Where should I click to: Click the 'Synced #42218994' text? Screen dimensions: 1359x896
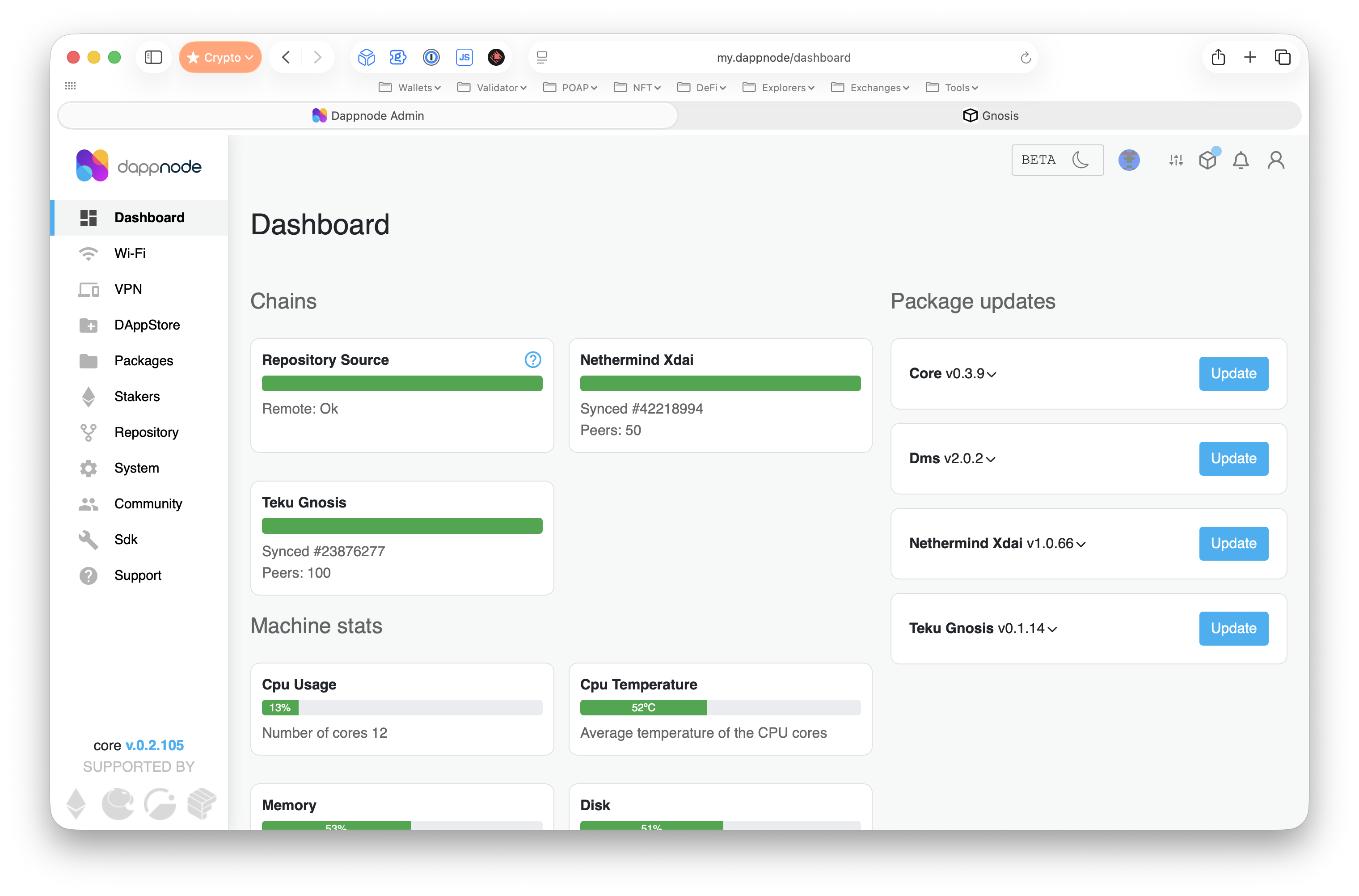tap(642, 409)
